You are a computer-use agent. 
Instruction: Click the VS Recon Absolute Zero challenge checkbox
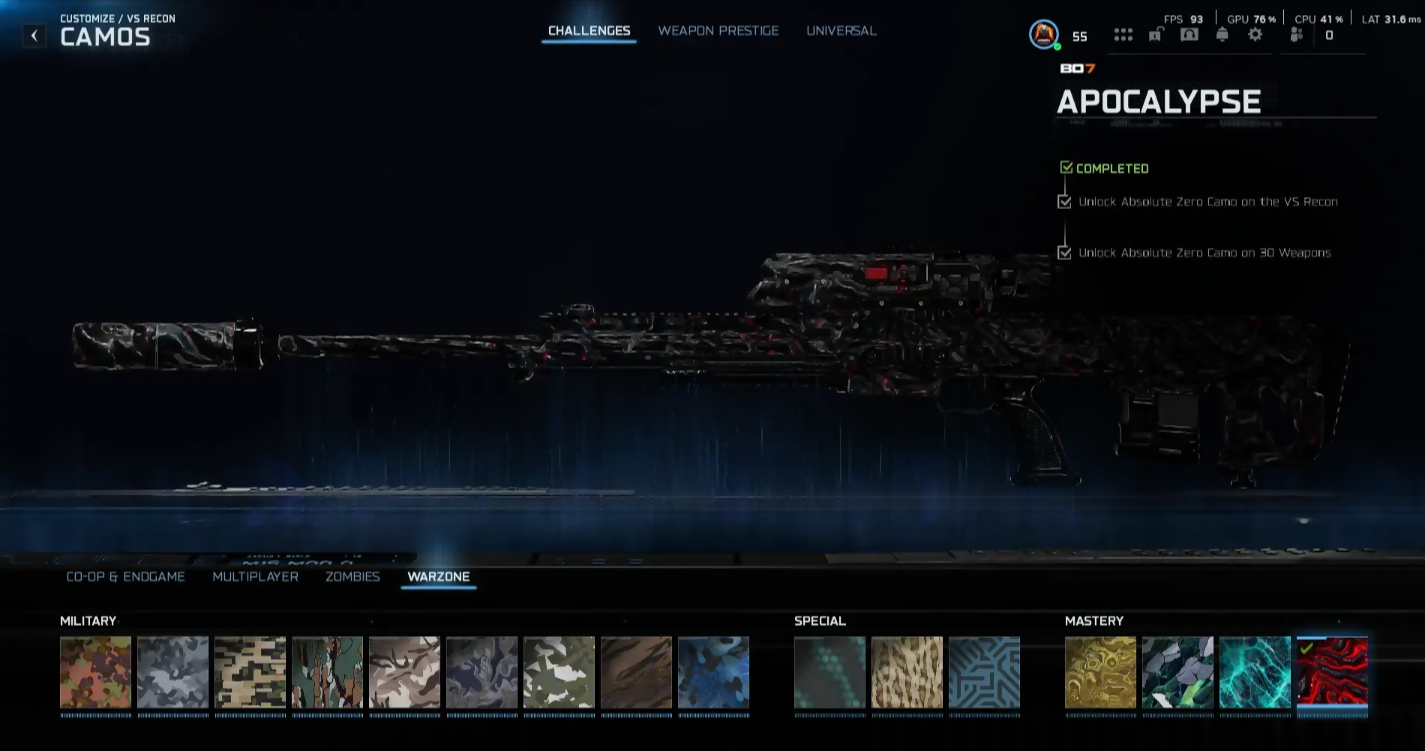point(1065,202)
